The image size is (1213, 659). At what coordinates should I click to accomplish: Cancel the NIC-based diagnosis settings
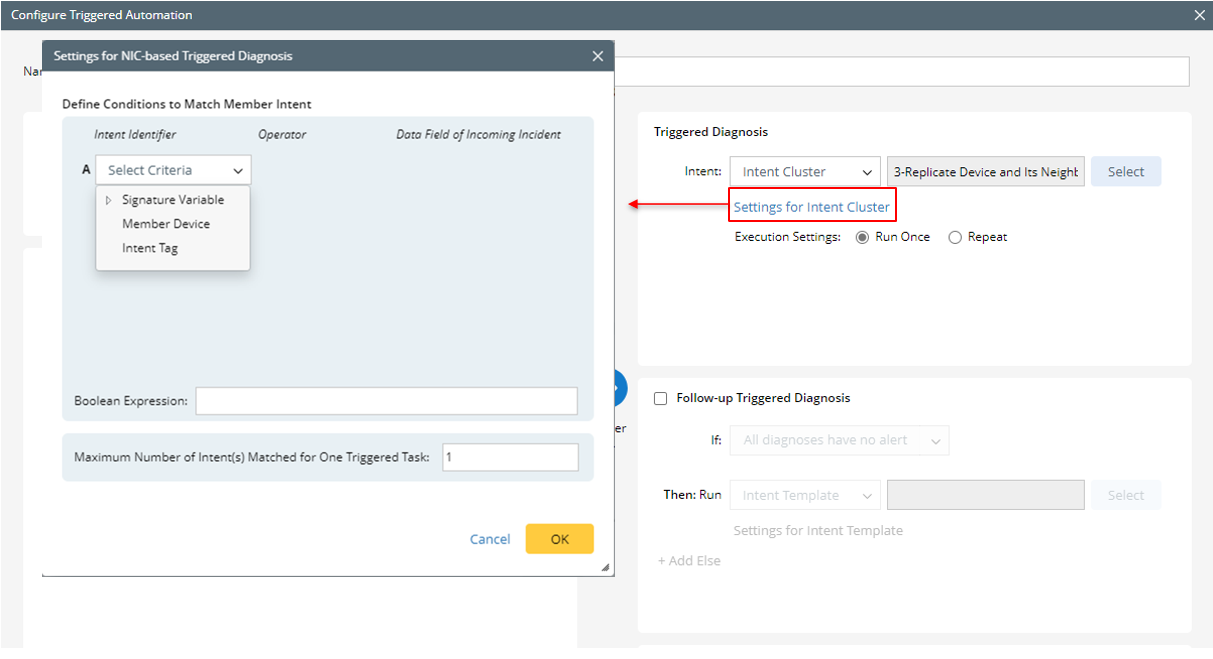[490, 539]
